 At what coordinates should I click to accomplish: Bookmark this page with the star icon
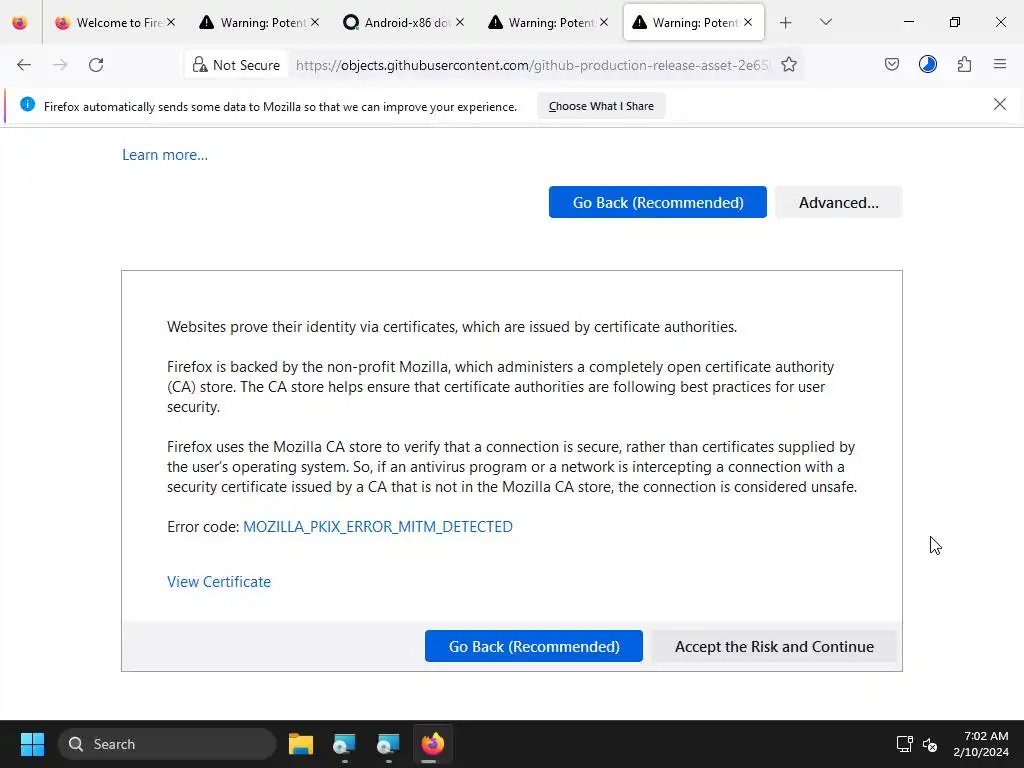click(789, 65)
